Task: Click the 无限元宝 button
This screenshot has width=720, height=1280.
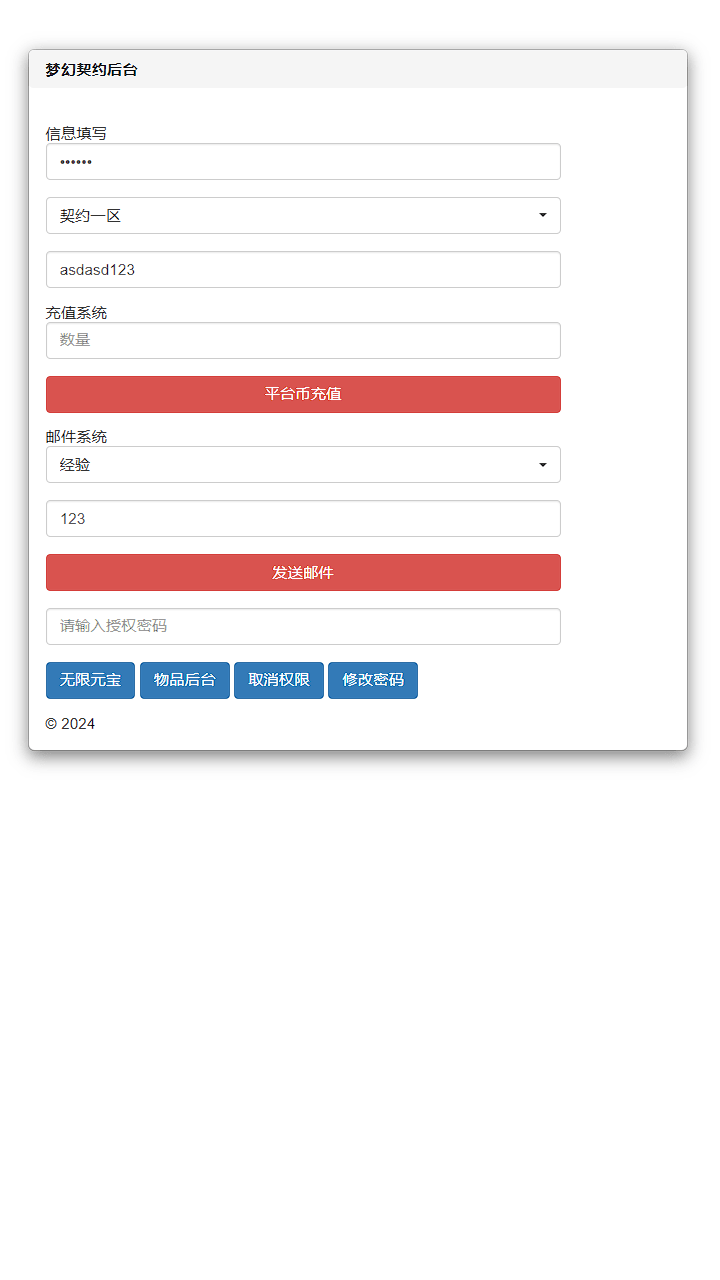Action: click(x=90, y=680)
